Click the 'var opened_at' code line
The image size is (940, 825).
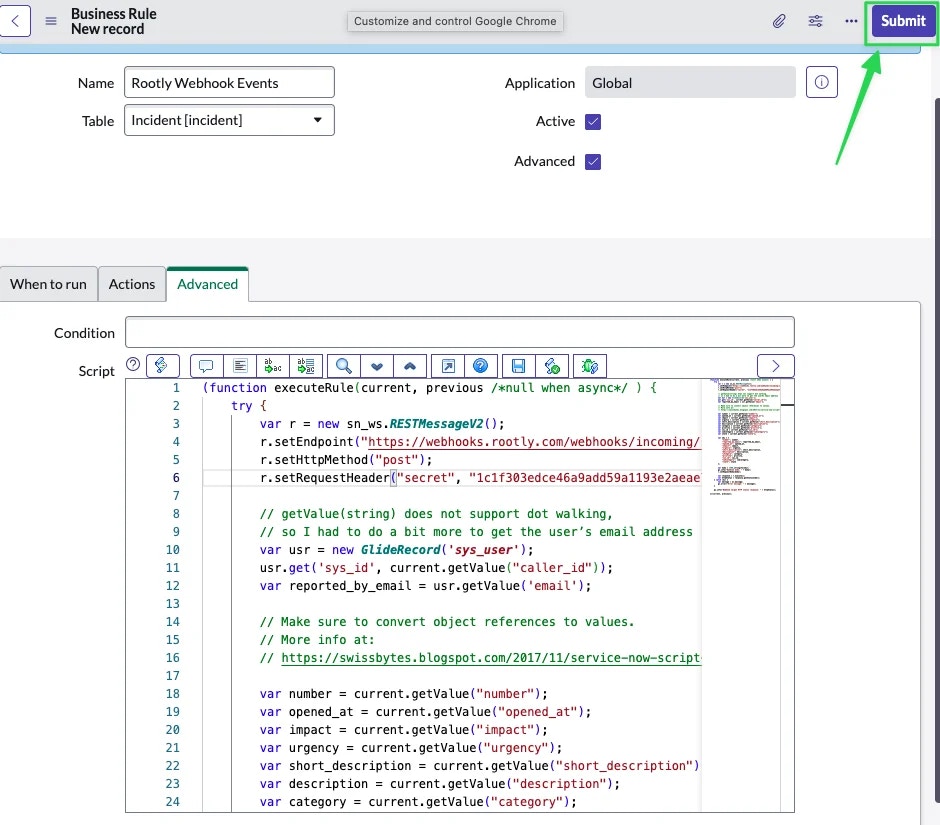(x=426, y=712)
